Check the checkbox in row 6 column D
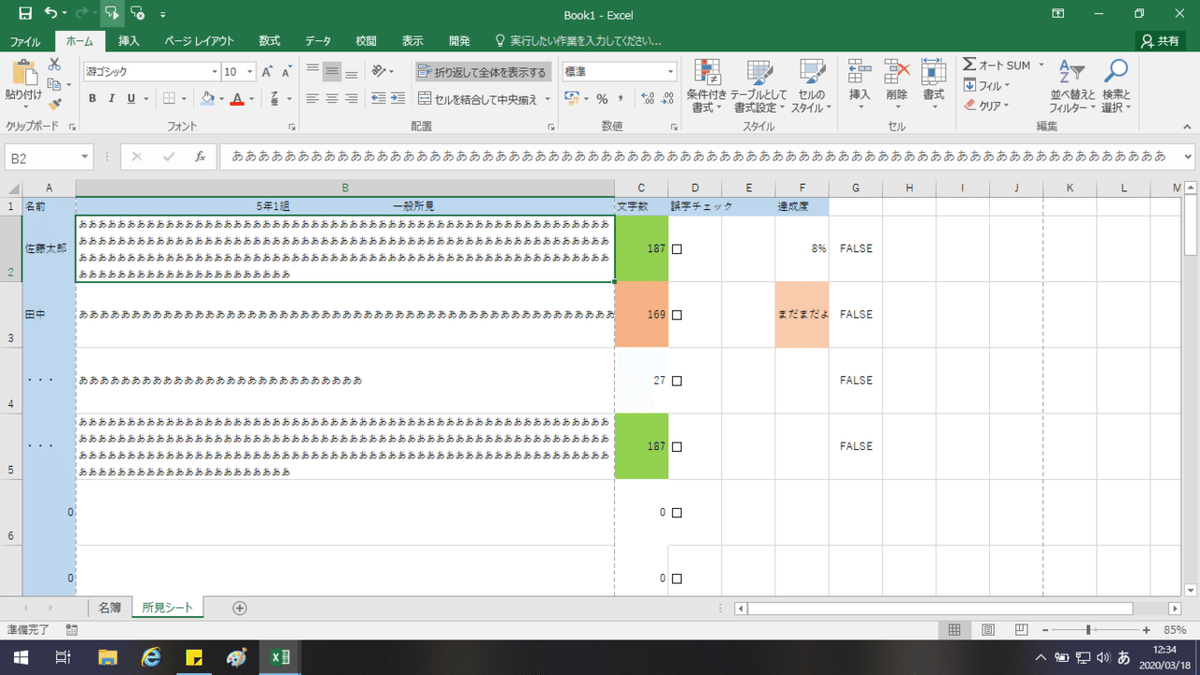Image resolution: width=1200 pixels, height=675 pixels. click(677, 513)
